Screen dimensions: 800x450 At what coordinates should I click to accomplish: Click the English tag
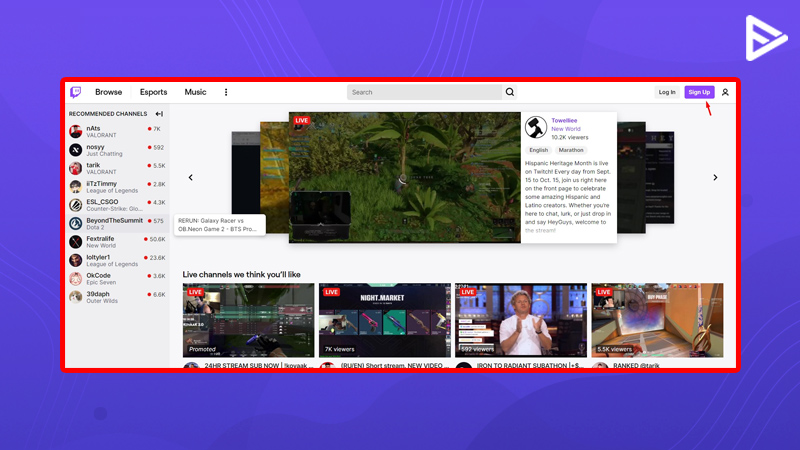pos(538,150)
